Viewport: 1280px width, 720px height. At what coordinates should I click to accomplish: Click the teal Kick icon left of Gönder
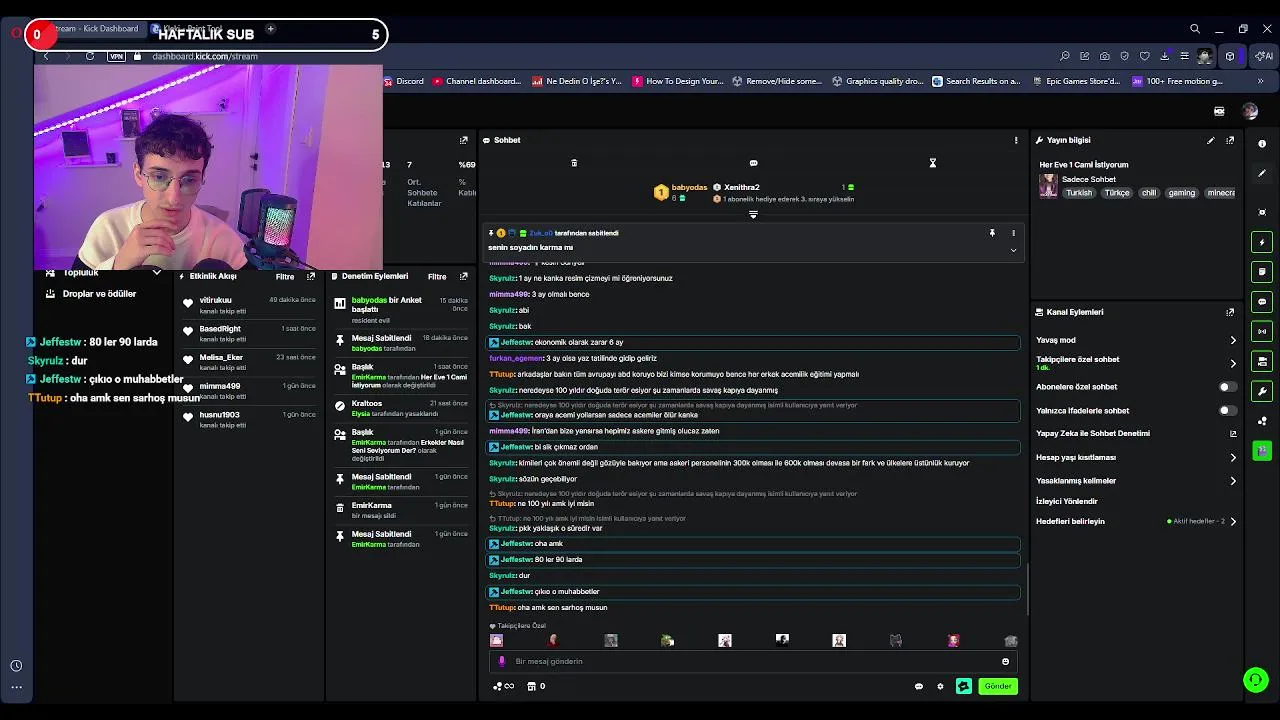coord(963,686)
